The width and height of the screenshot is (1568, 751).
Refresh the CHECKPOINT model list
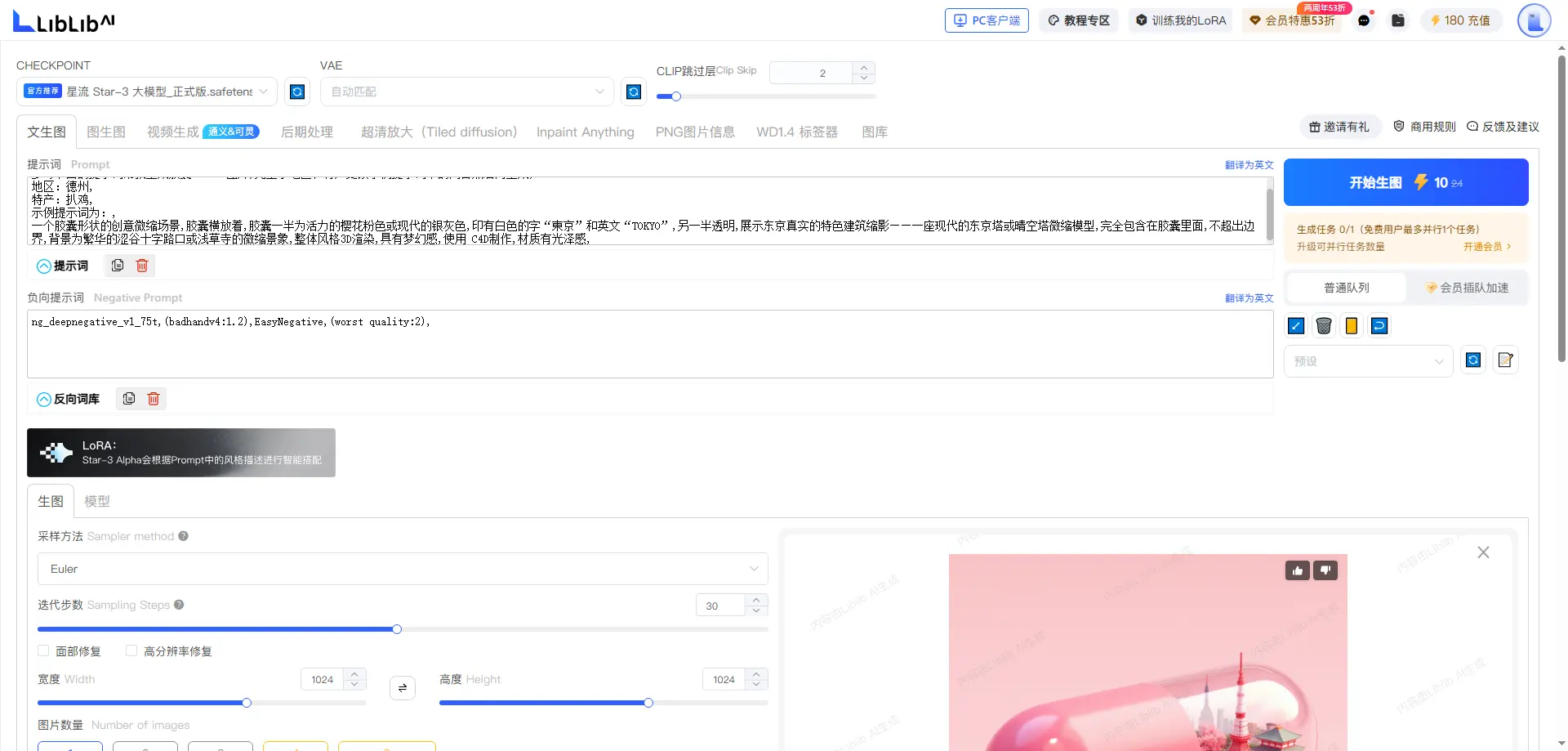pos(297,92)
